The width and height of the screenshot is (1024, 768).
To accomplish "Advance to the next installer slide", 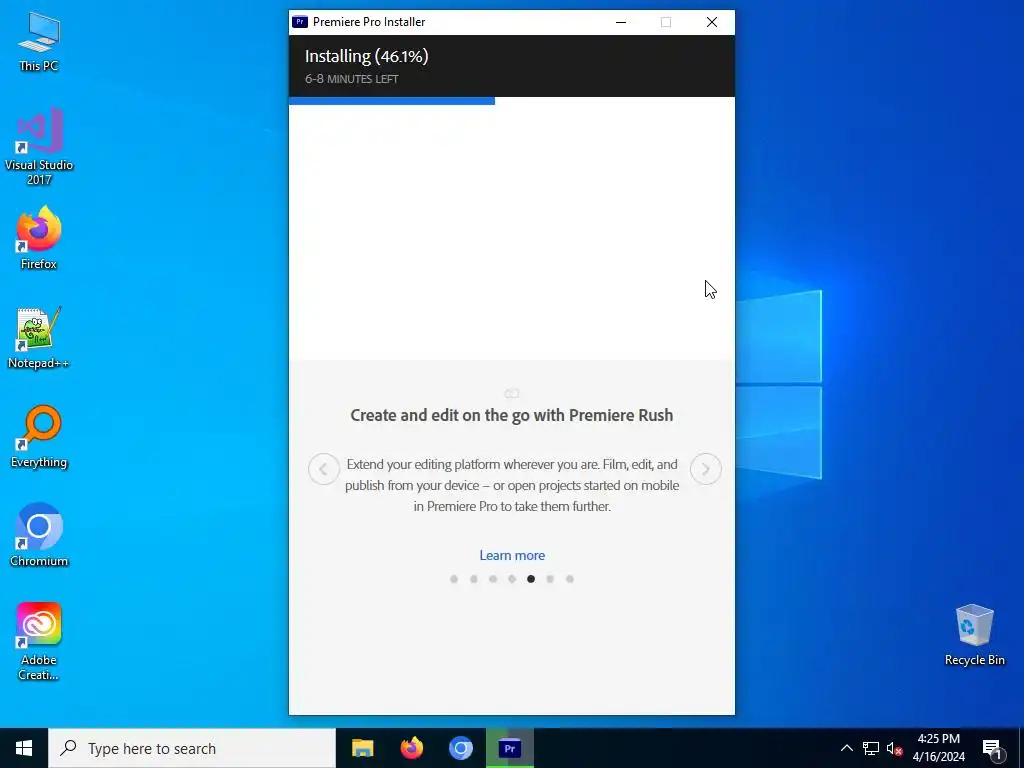I will click(705, 469).
